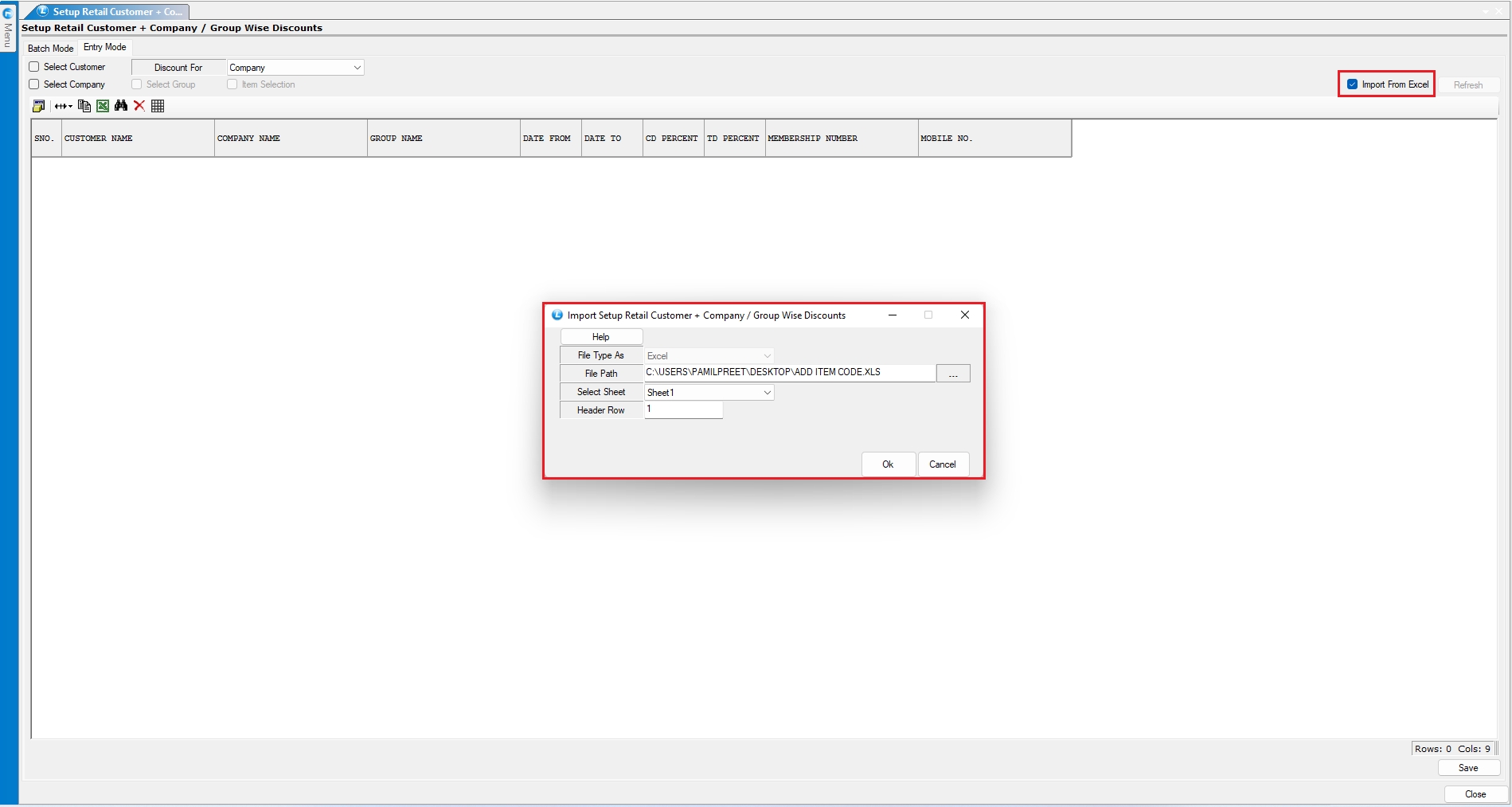Viewport: 1512px width, 807px height.
Task: Click the binoculars find icon
Action: pyautogui.click(x=121, y=106)
